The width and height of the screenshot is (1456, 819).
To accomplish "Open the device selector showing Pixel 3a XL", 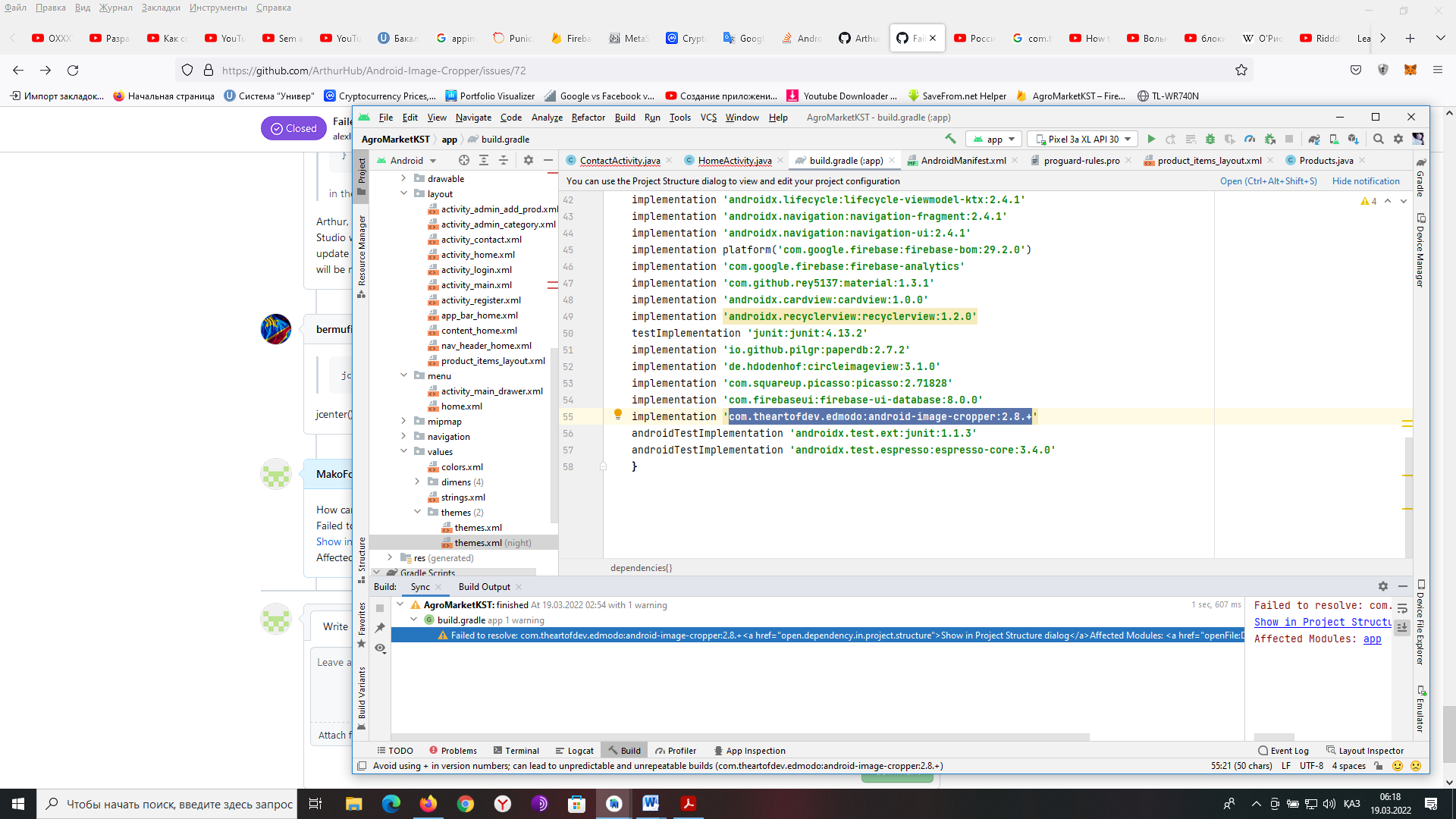I will [1082, 139].
